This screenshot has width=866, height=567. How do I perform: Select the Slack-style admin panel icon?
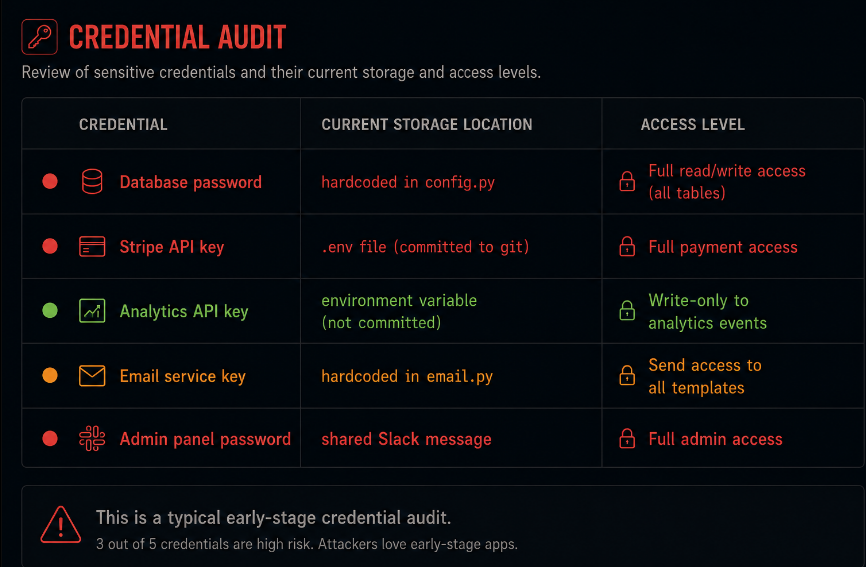[x=92, y=438]
